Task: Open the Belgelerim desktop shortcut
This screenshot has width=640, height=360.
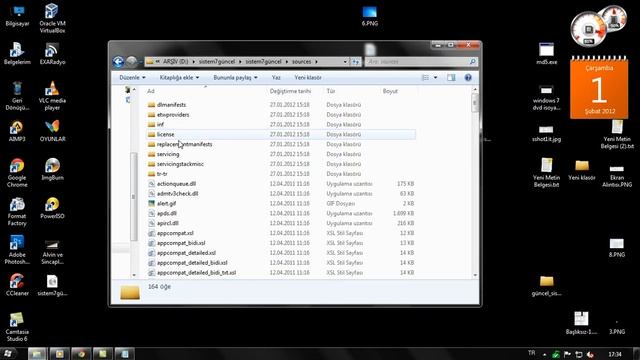Action: point(17,53)
